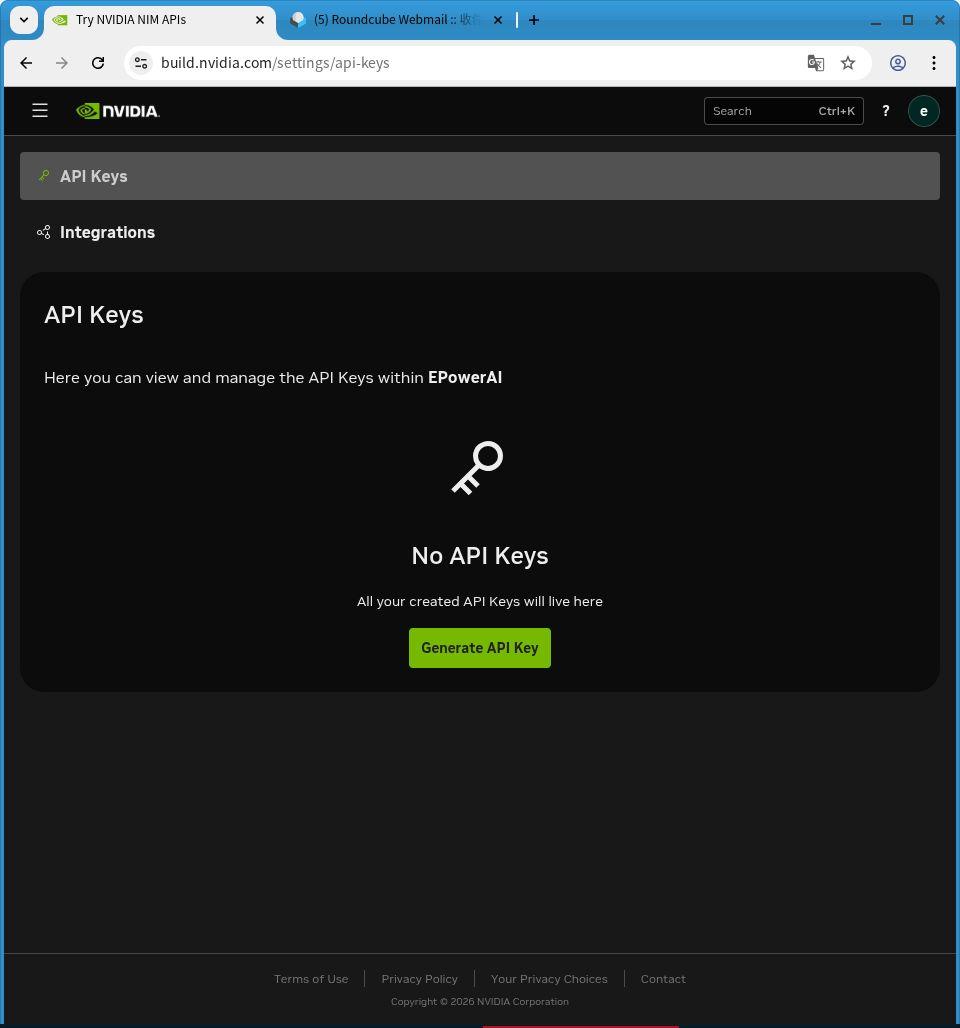The width and height of the screenshot is (960, 1028).
Task: Open the Chrome profile icon
Action: (898, 63)
